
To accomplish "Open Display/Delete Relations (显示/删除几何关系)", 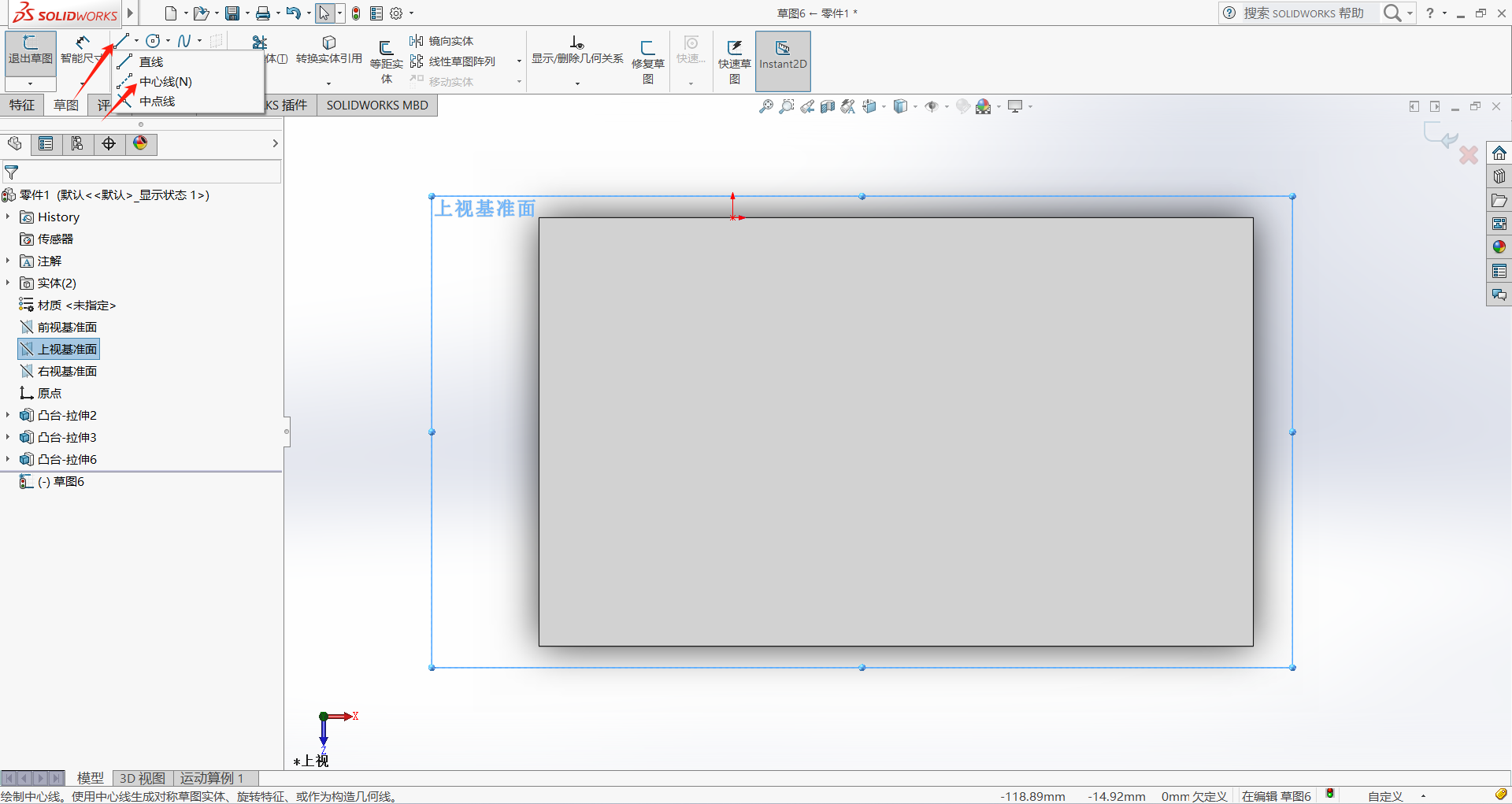I will pos(577,50).
